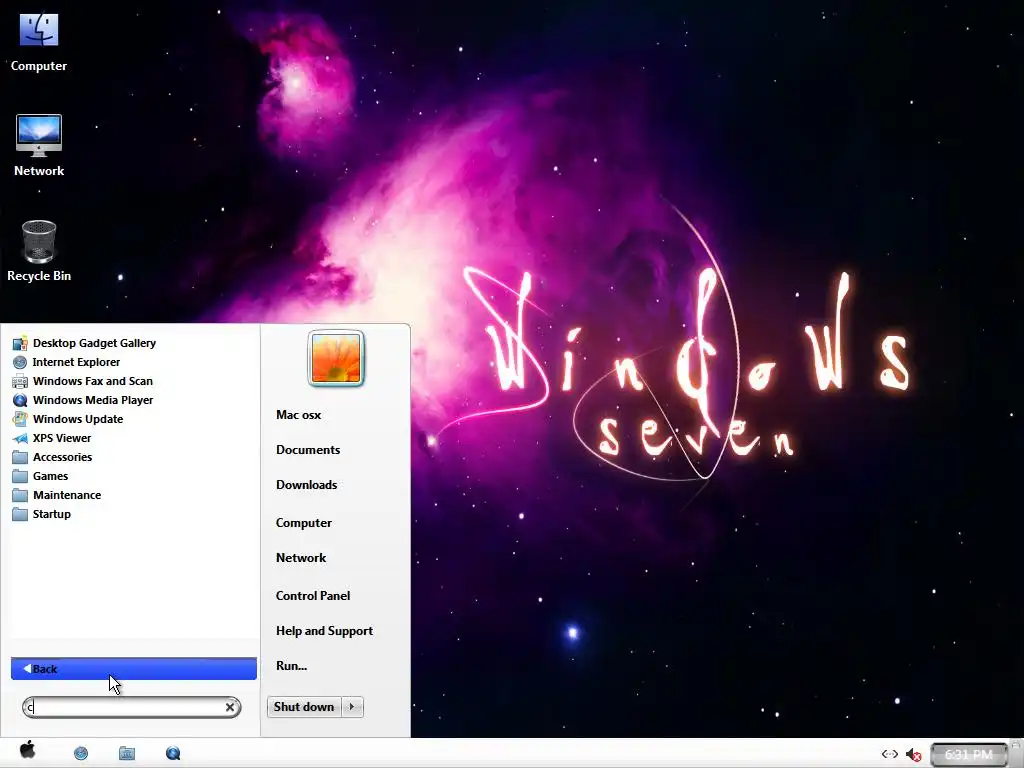
Task: Click the Fax and Scan printer icon
Action: (20, 381)
